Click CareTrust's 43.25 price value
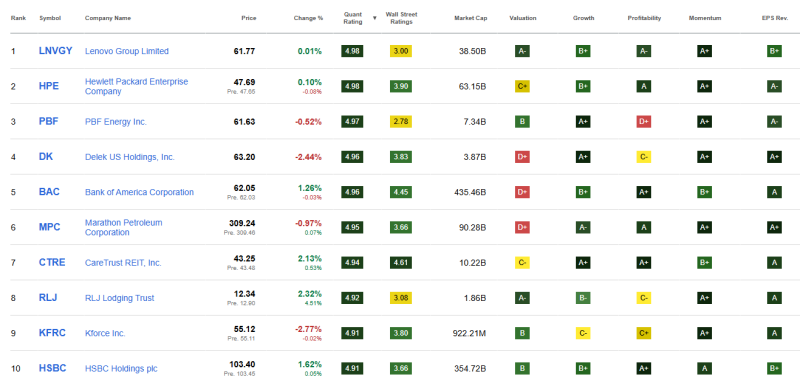This screenshot has height=380, width=800. pos(244,258)
